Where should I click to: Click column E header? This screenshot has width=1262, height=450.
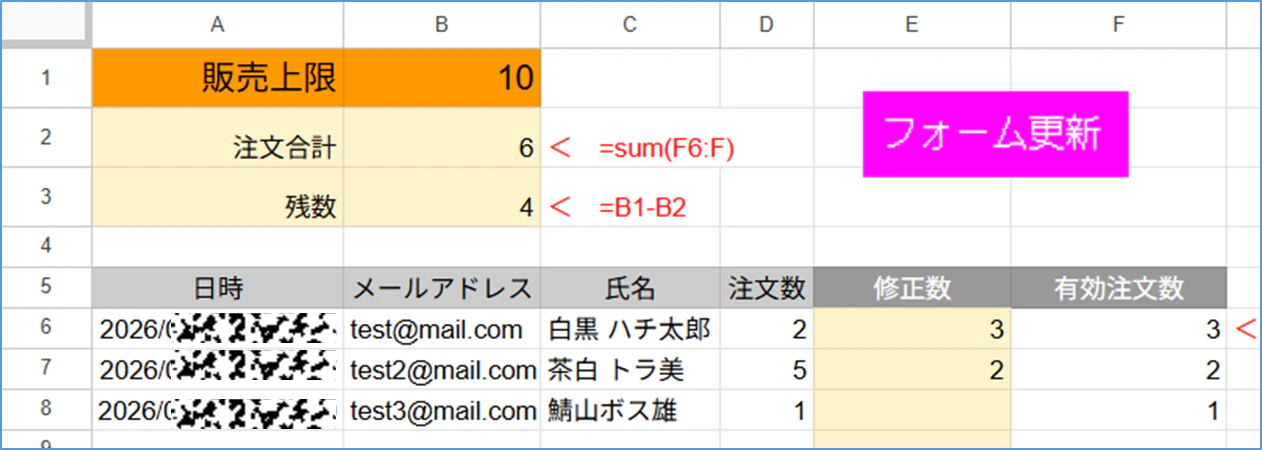[912, 24]
